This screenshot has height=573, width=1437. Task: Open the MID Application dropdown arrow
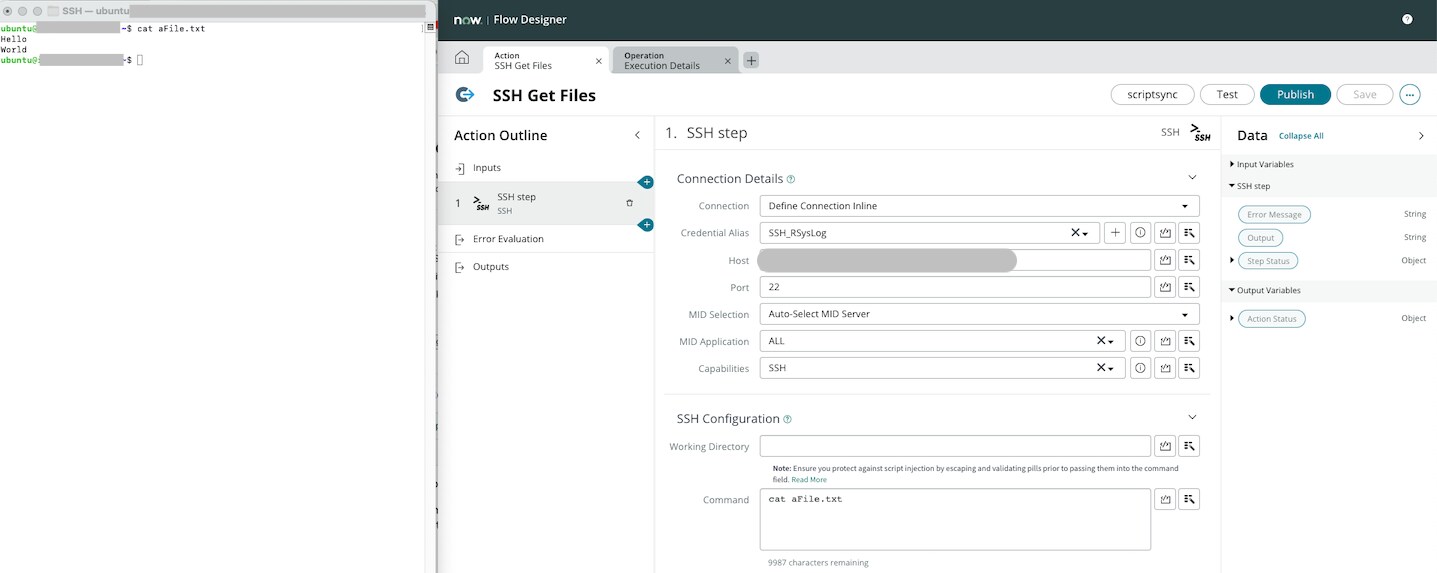(1111, 342)
